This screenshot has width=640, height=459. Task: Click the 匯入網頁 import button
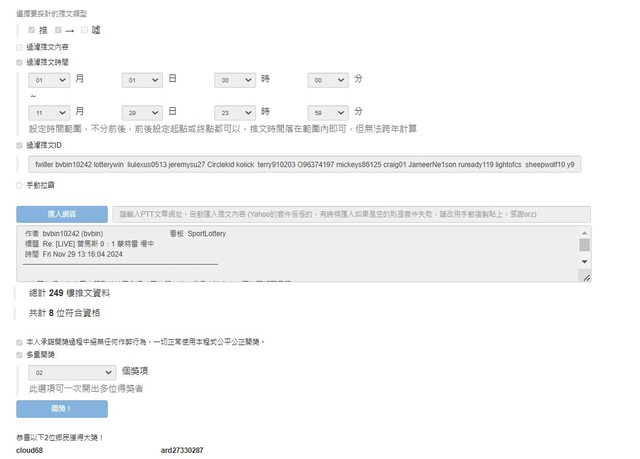tap(62, 214)
